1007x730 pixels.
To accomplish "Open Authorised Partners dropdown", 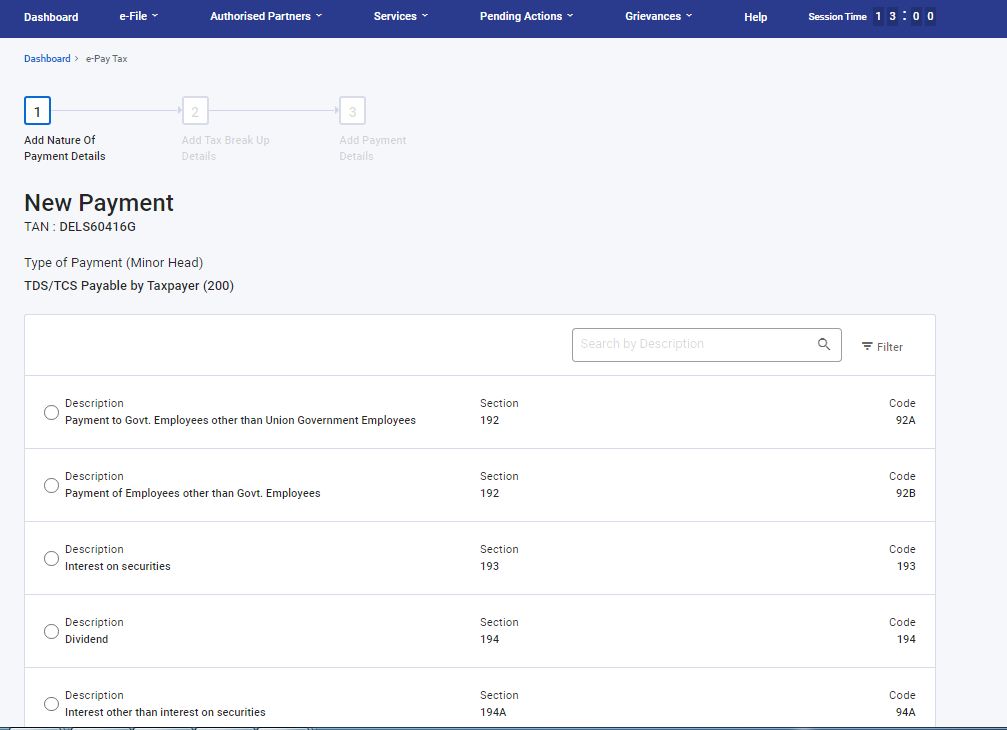I will coord(266,17).
